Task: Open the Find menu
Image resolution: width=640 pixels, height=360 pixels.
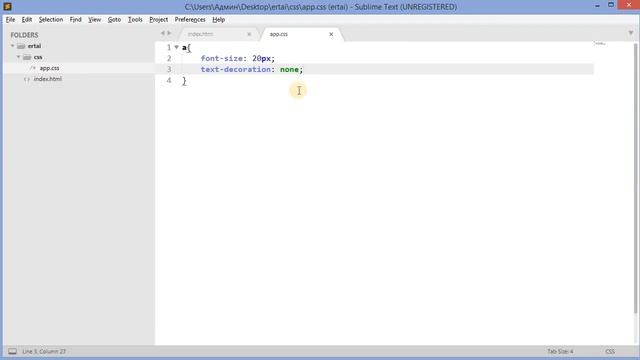Action: click(76, 20)
